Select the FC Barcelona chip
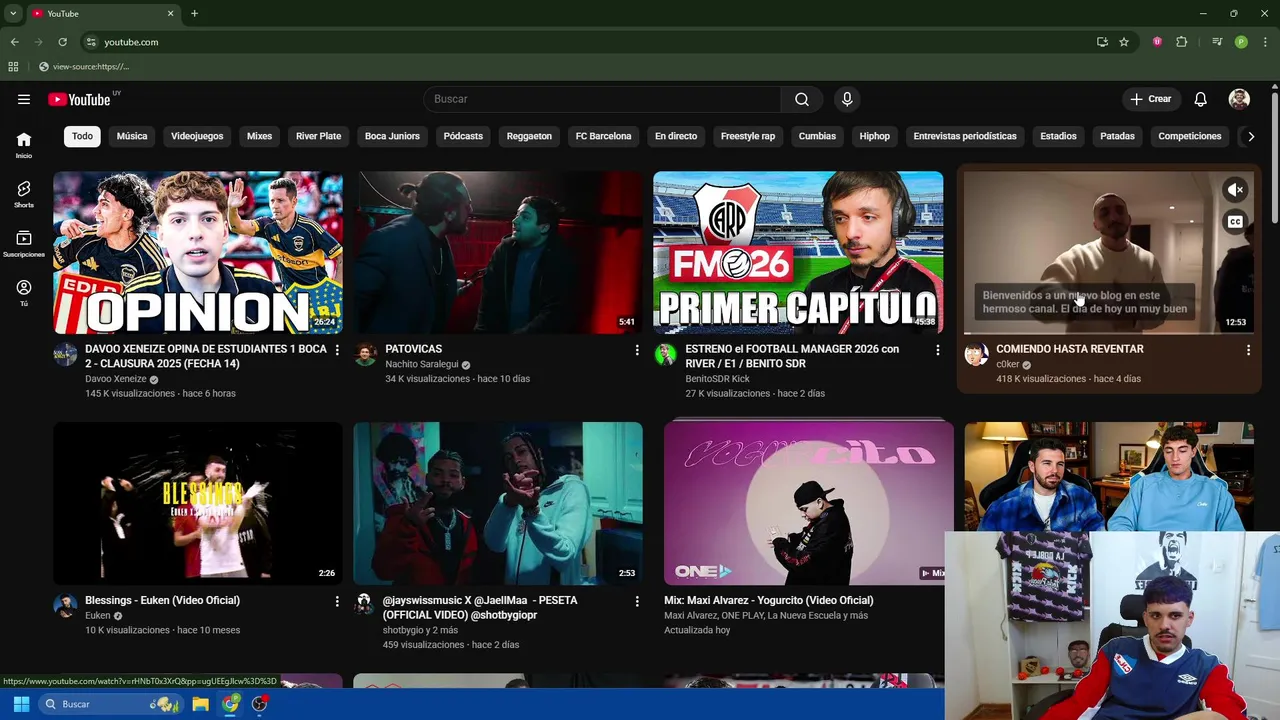 coord(603,136)
